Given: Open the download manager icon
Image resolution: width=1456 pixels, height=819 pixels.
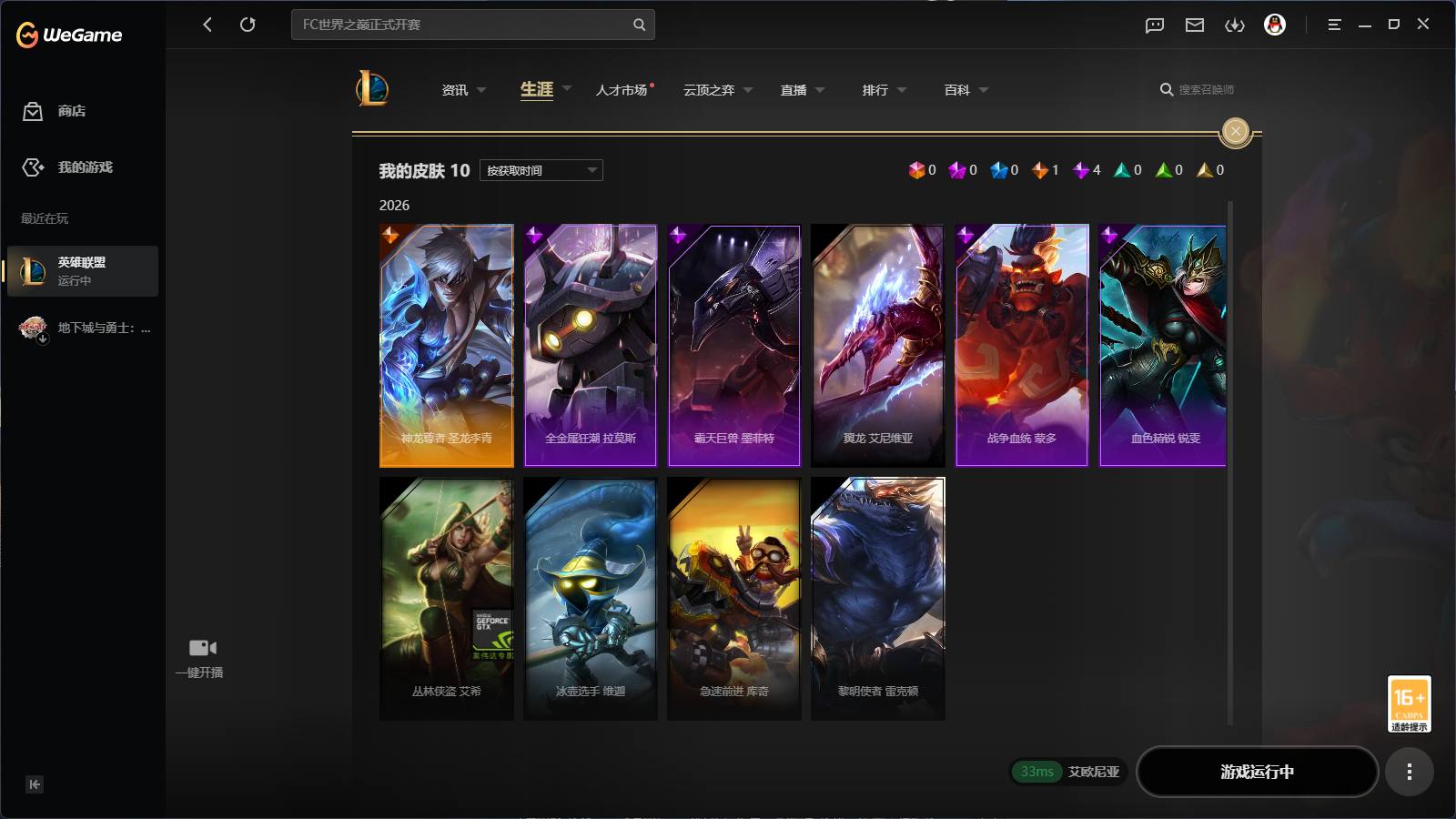Looking at the screenshot, I should (x=1235, y=25).
